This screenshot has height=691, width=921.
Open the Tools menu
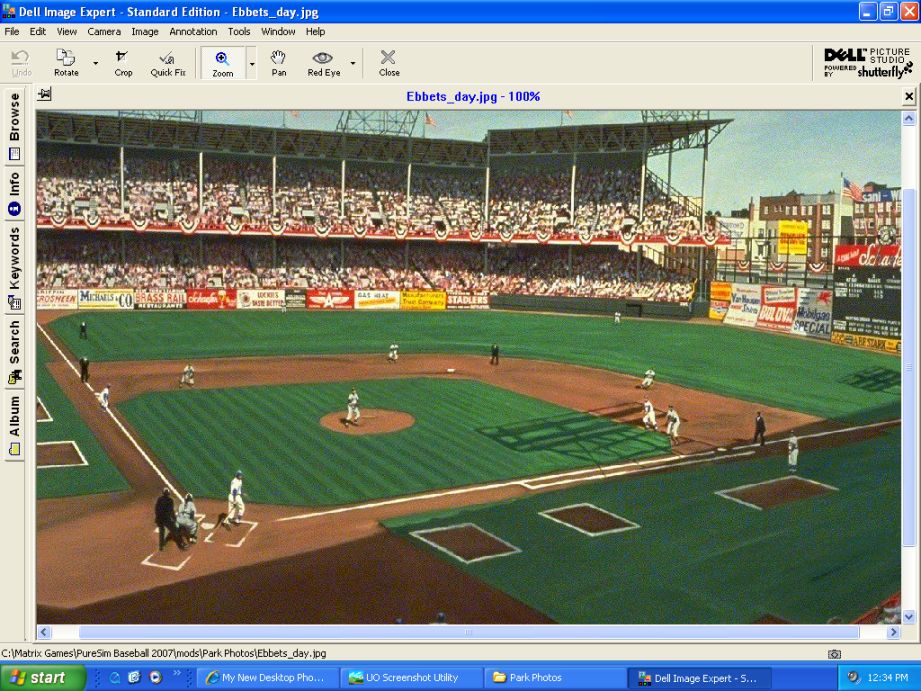click(239, 32)
